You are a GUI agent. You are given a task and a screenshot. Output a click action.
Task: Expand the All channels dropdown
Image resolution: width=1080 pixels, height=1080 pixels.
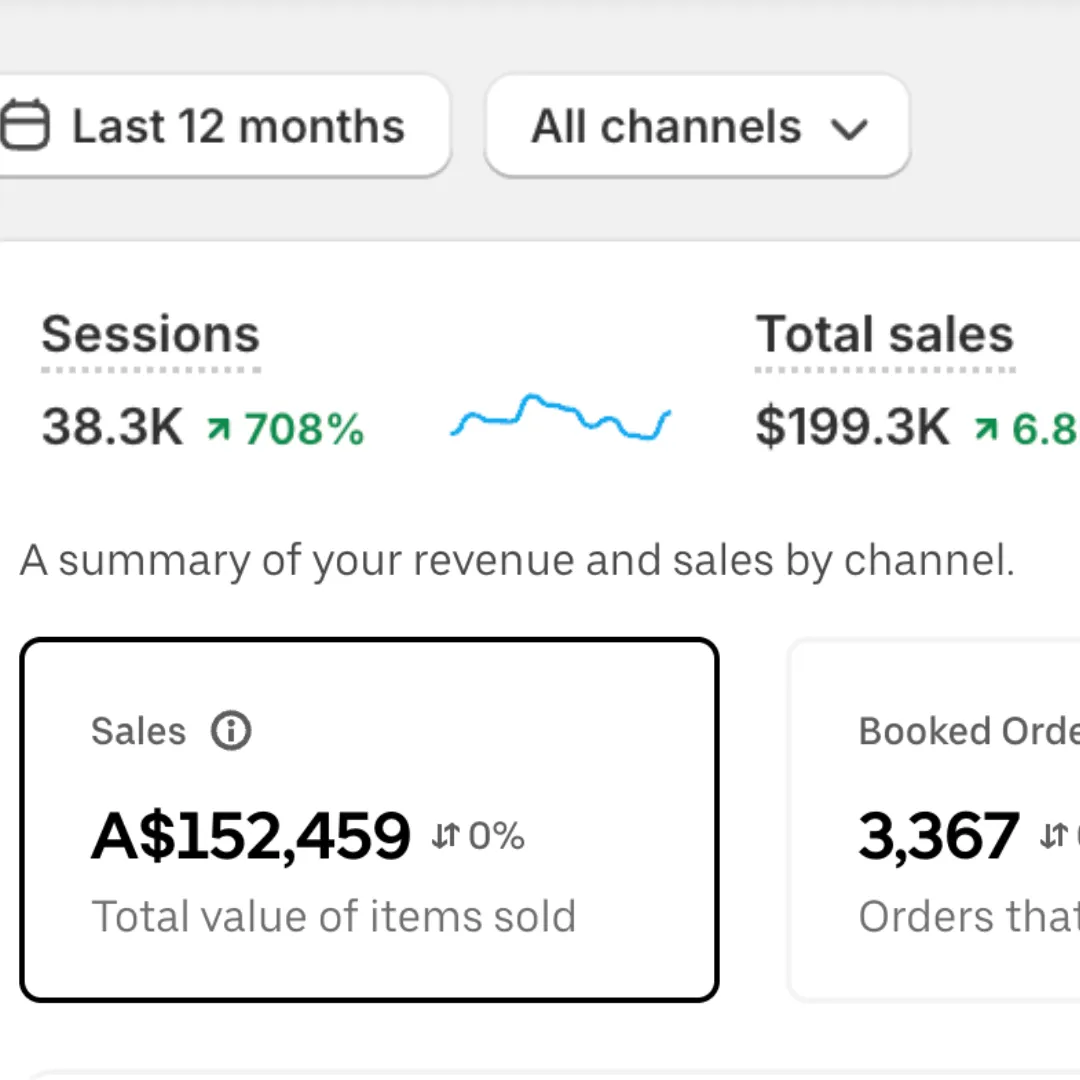coord(696,127)
